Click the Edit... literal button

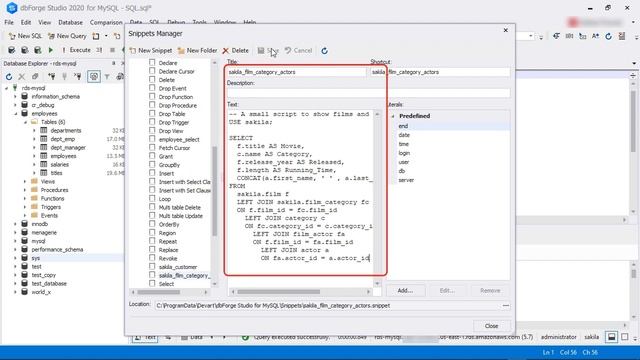[447, 291]
